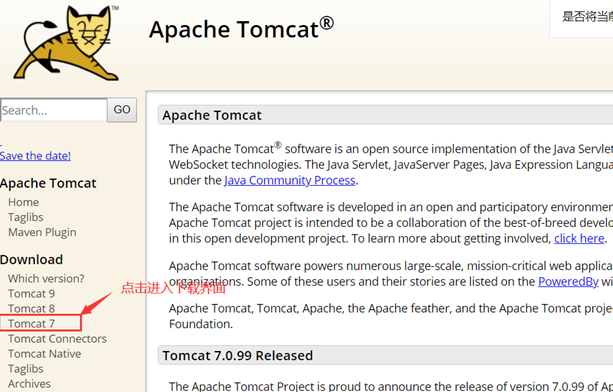613x392 pixels.
Task: Click the GO search button
Action: tap(122, 110)
